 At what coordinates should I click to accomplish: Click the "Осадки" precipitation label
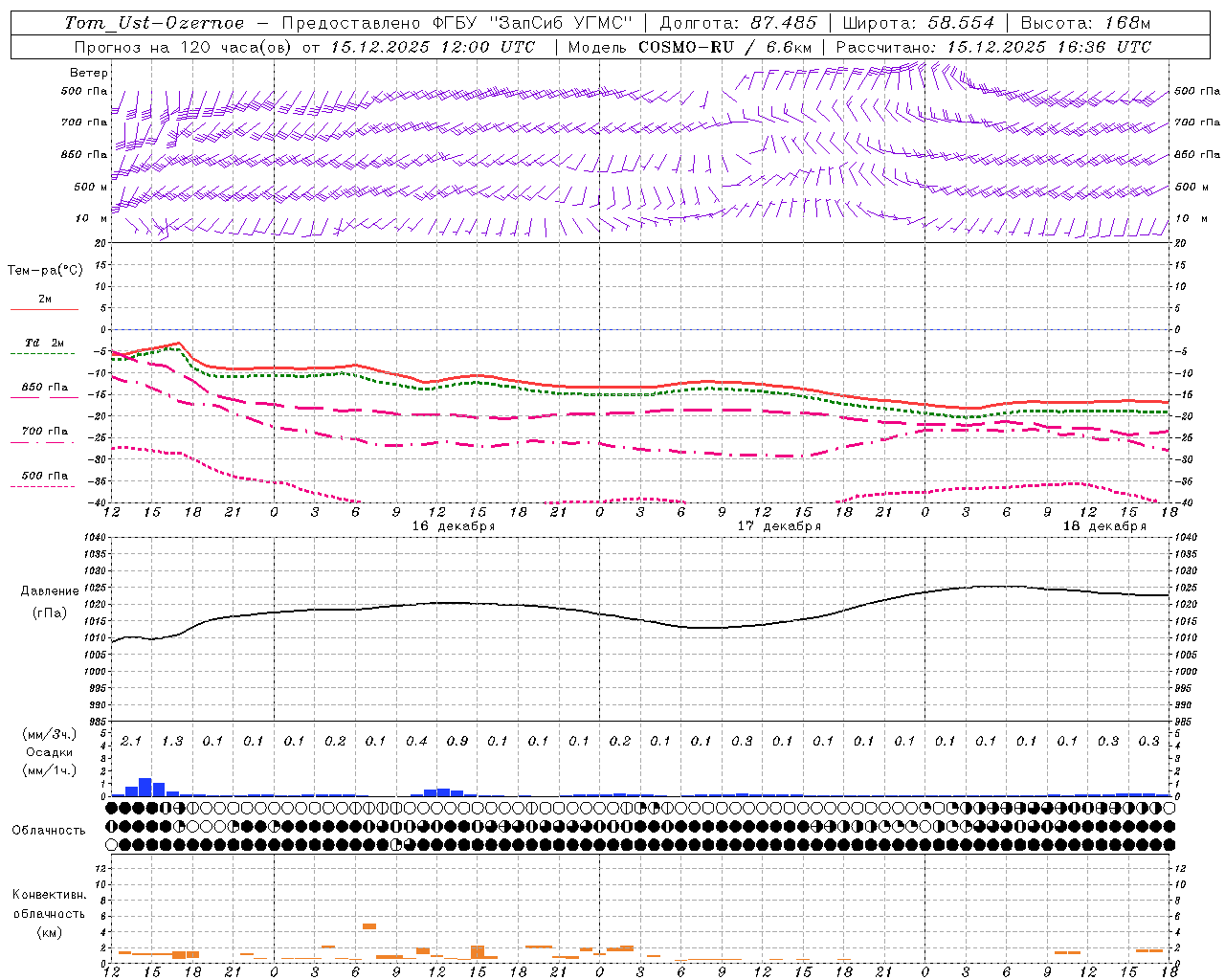(x=50, y=752)
